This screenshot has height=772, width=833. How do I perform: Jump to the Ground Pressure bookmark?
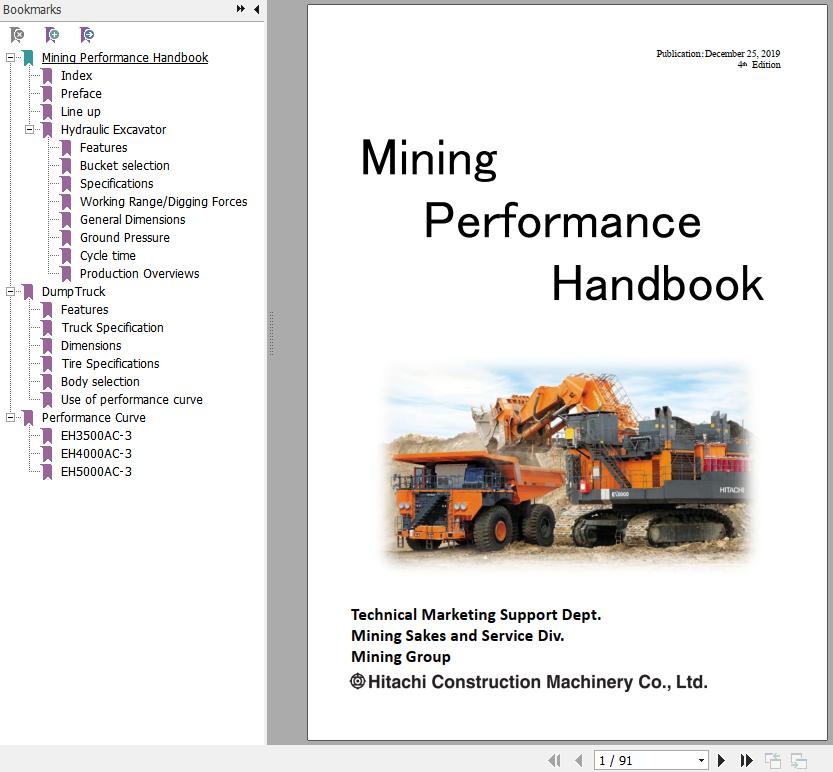tap(125, 237)
